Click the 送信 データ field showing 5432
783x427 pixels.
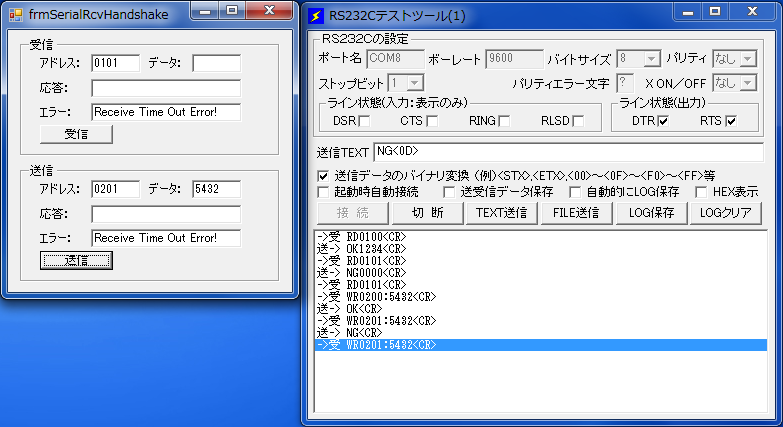pyautogui.click(x=217, y=189)
